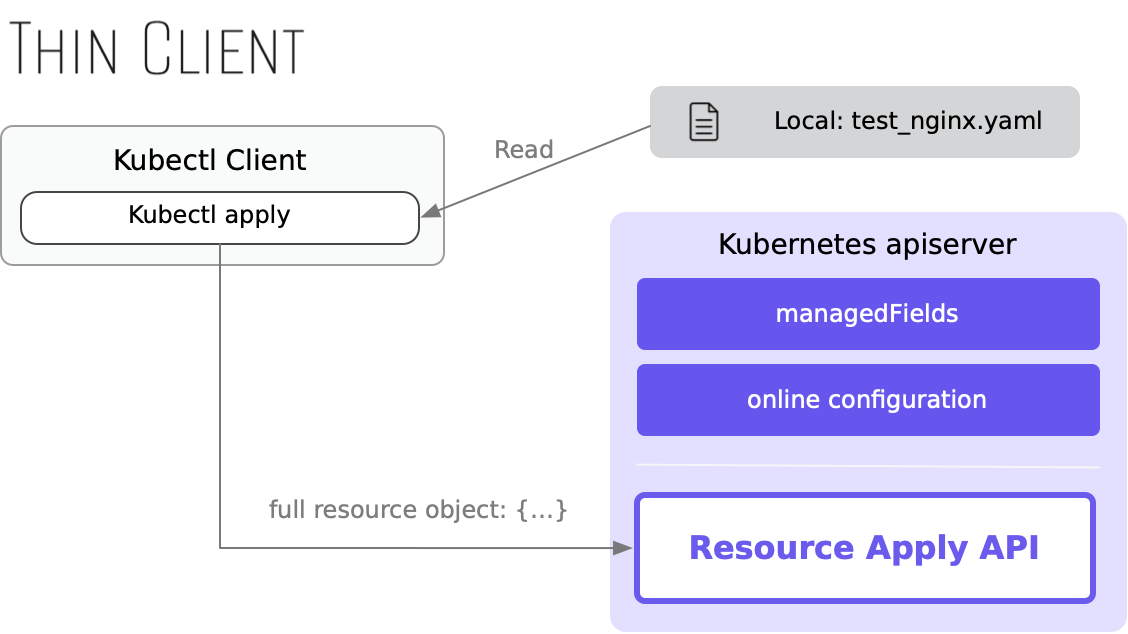Viewport: 1128px width, 634px height.
Task: Select the Resource Apply API box
Action: (865, 548)
